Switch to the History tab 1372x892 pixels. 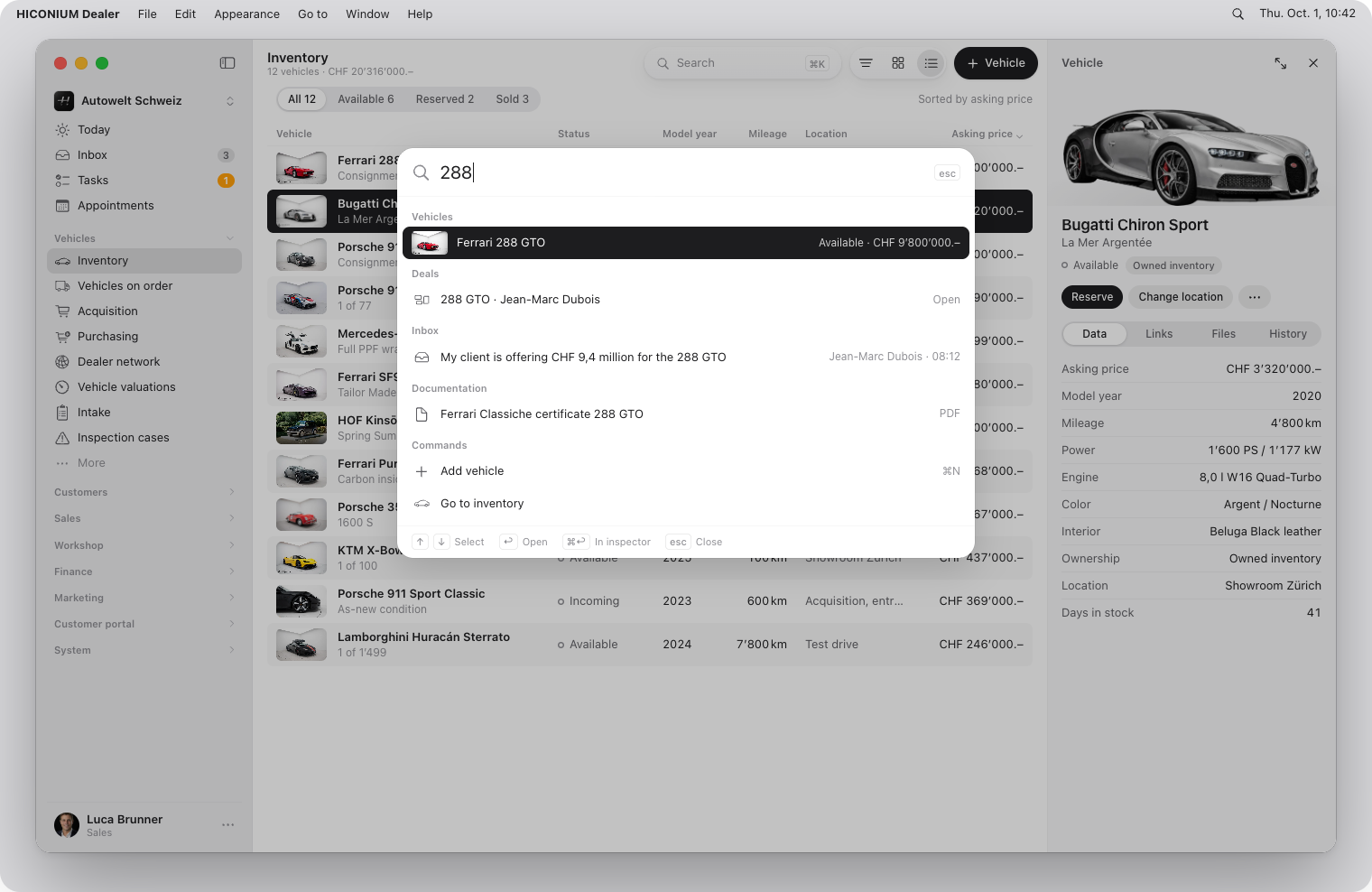point(1288,334)
